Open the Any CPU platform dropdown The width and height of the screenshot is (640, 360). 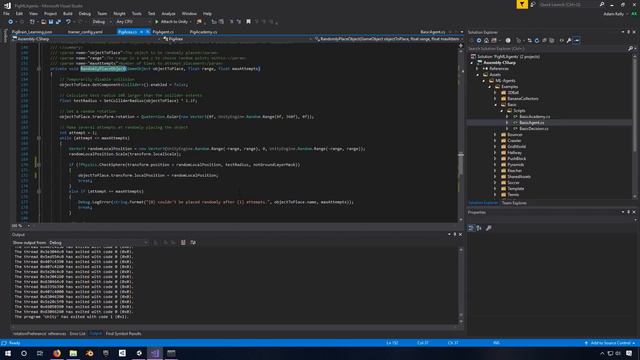(x=133, y=22)
